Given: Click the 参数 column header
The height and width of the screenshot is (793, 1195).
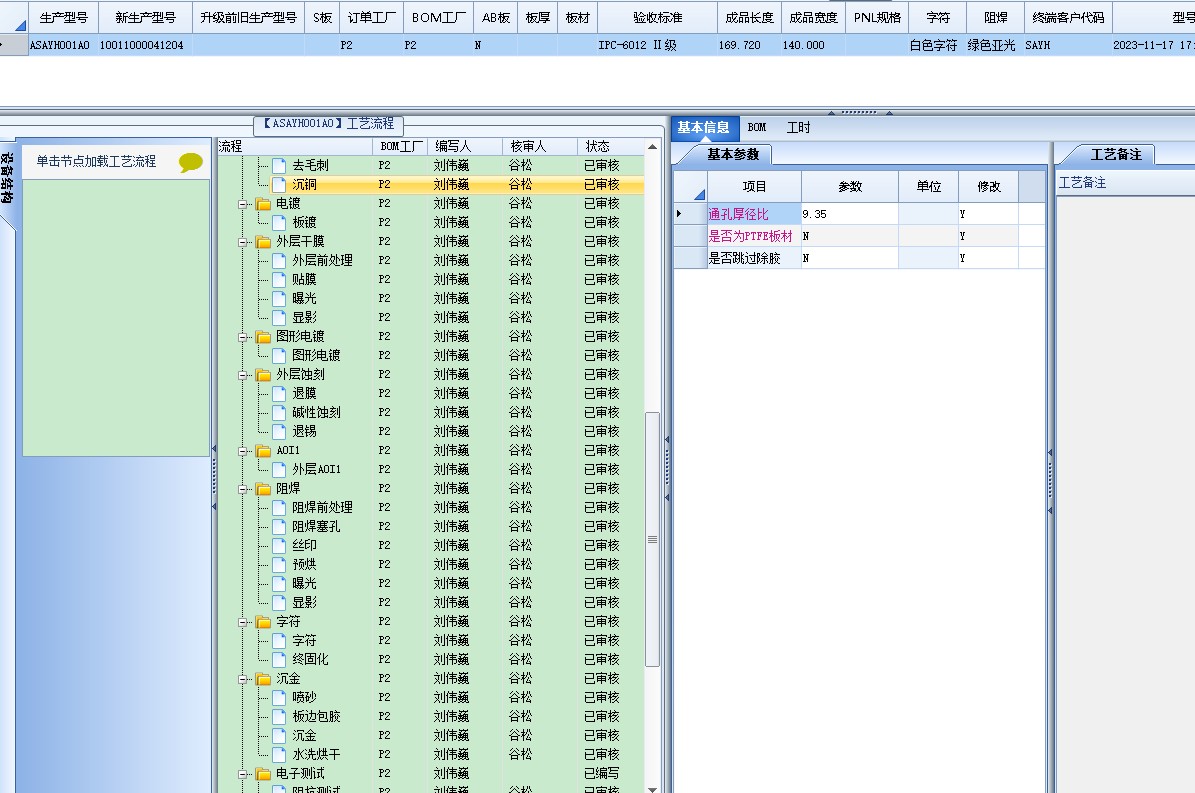Looking at the screenshot, I should [x=850, y=187].
